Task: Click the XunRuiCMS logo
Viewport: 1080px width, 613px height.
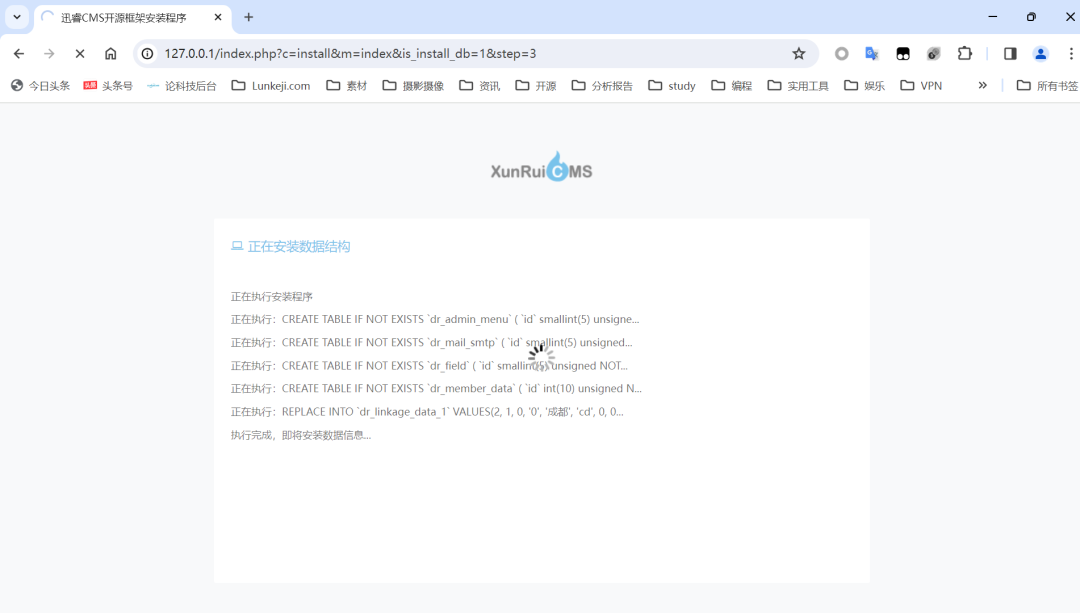Action: click(x=541, y=170)
